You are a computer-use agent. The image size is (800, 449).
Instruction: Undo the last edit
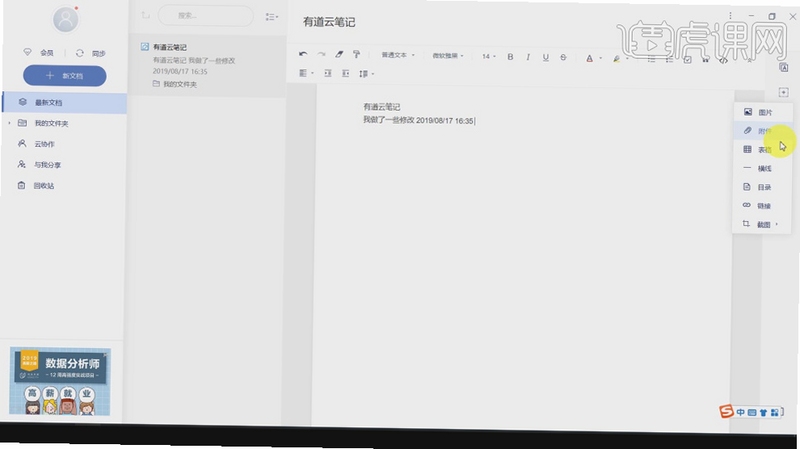[303, 54]
